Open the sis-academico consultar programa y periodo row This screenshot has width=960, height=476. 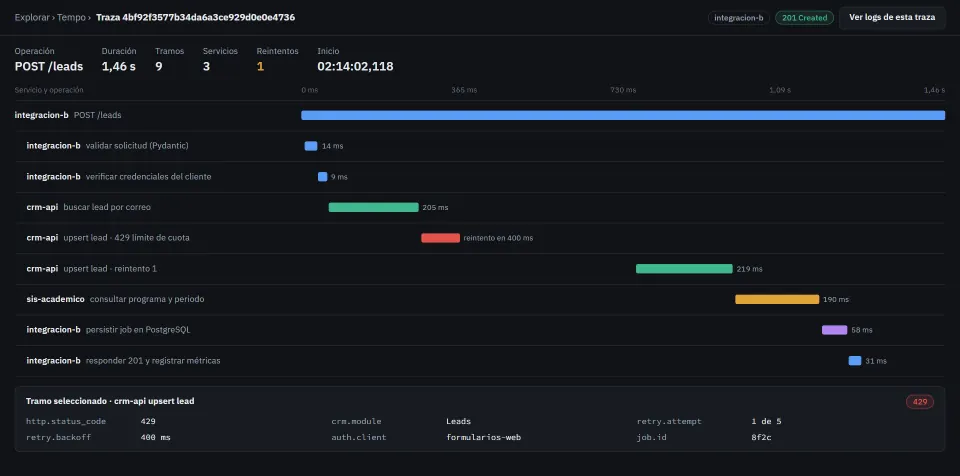coord(480,299)
